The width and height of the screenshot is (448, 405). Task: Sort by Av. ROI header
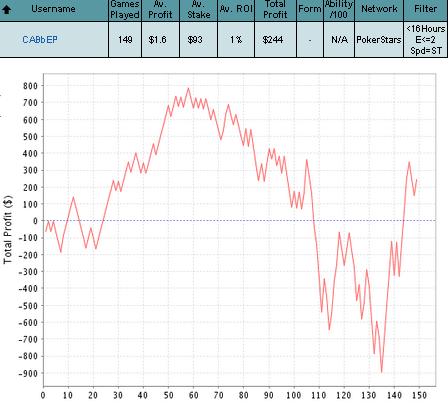(236, 9)
